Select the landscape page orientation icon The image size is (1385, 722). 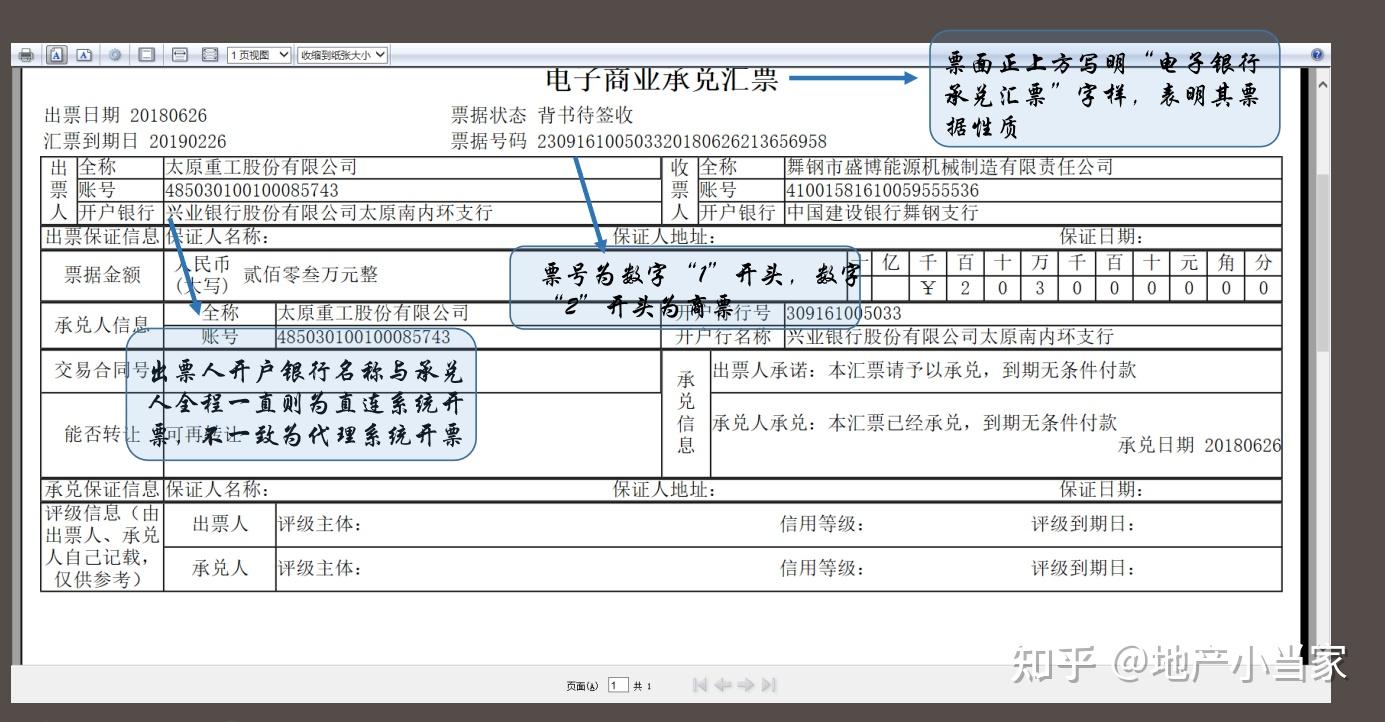click(x=84, y=55)
